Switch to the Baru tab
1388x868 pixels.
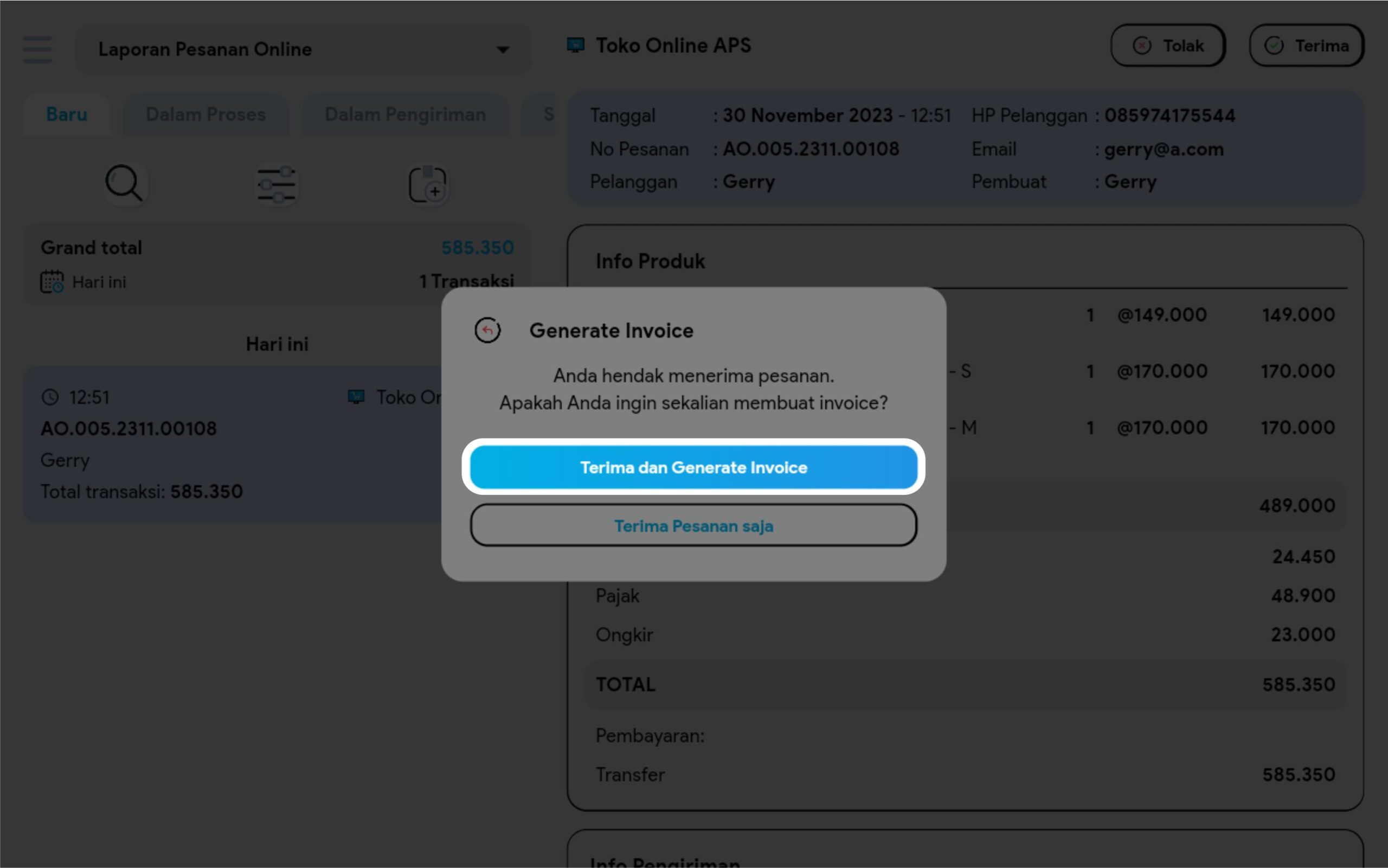[x=67, y=114]
